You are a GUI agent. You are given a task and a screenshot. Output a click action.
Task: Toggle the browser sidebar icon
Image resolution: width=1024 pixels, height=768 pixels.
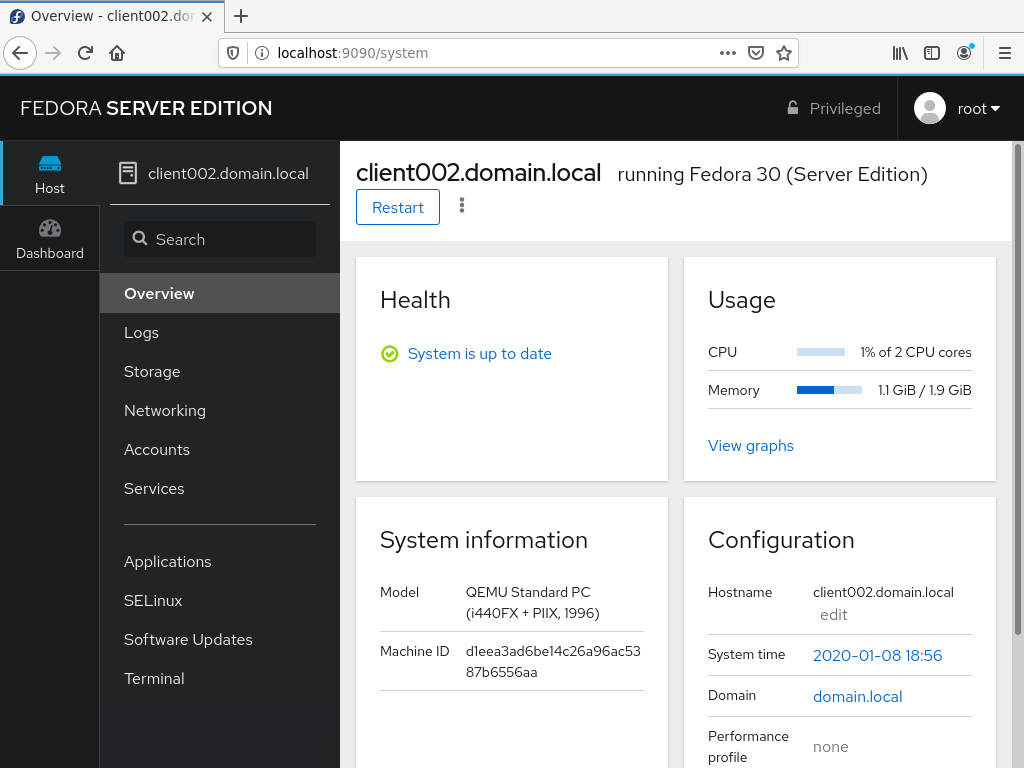click(x=932, y=53)
